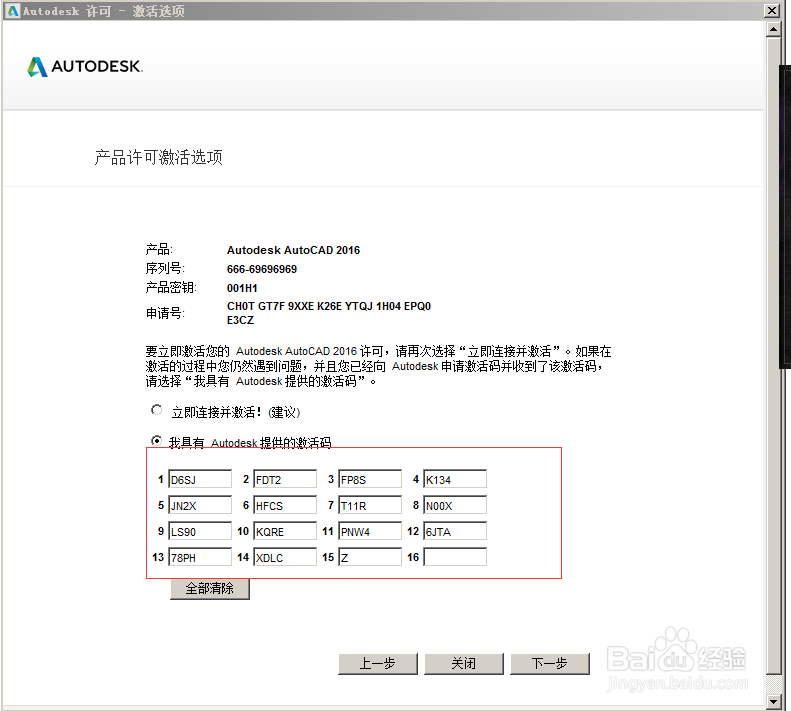Click the vertical scrollbar track
This screenshot has height=711, width=791.
773,684
